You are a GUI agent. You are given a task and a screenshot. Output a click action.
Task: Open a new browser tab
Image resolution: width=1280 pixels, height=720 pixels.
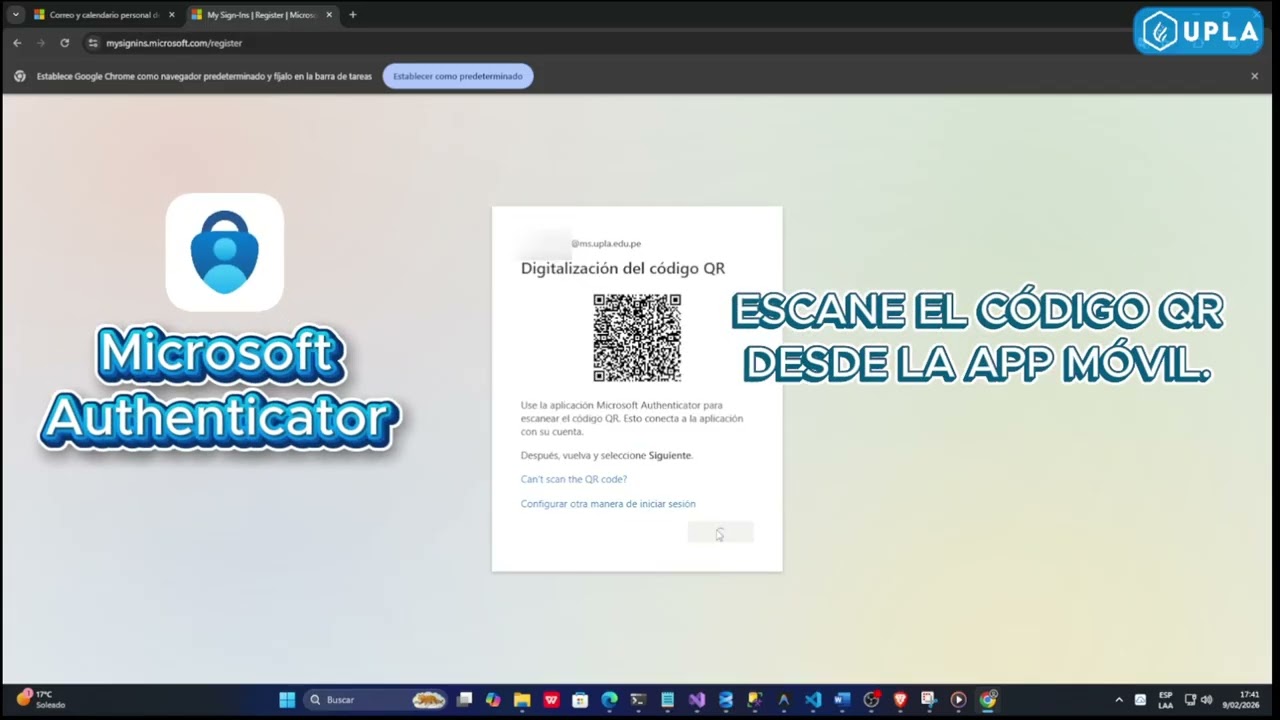[x=352, y=15]
